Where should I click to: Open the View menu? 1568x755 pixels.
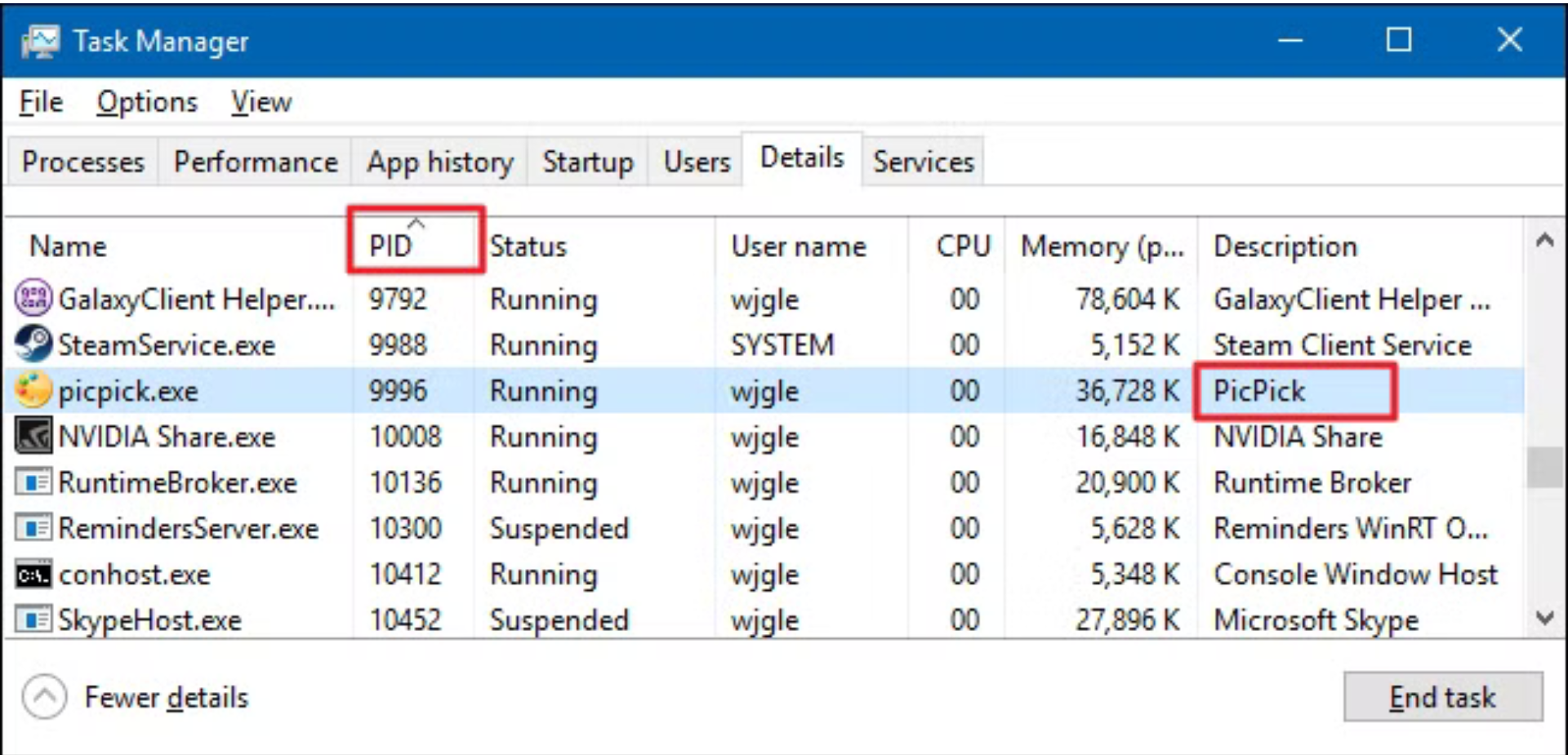click(x=261, y=102)
